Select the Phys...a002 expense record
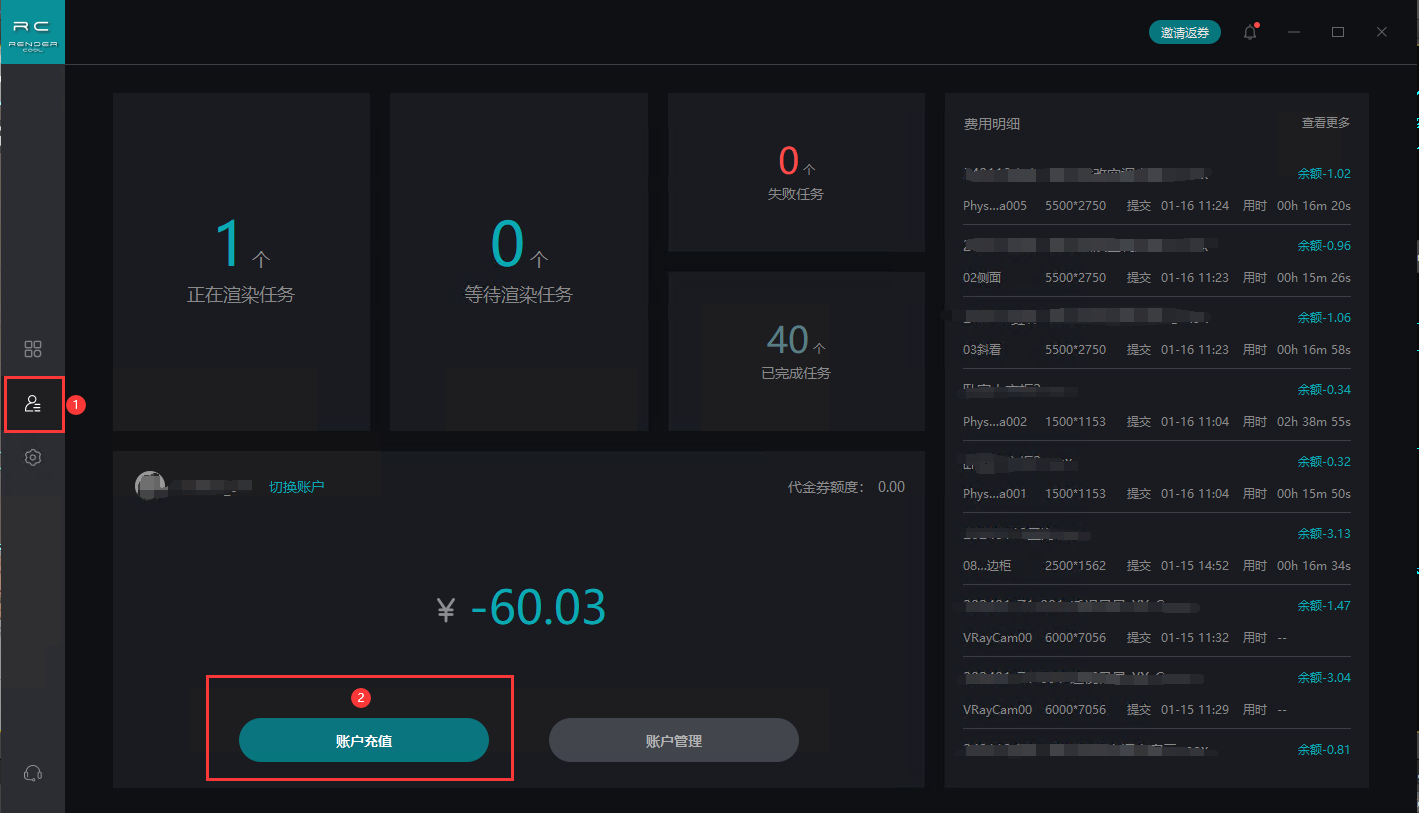This screenshot has width=1419, height=813. [x=1156, y=421]
